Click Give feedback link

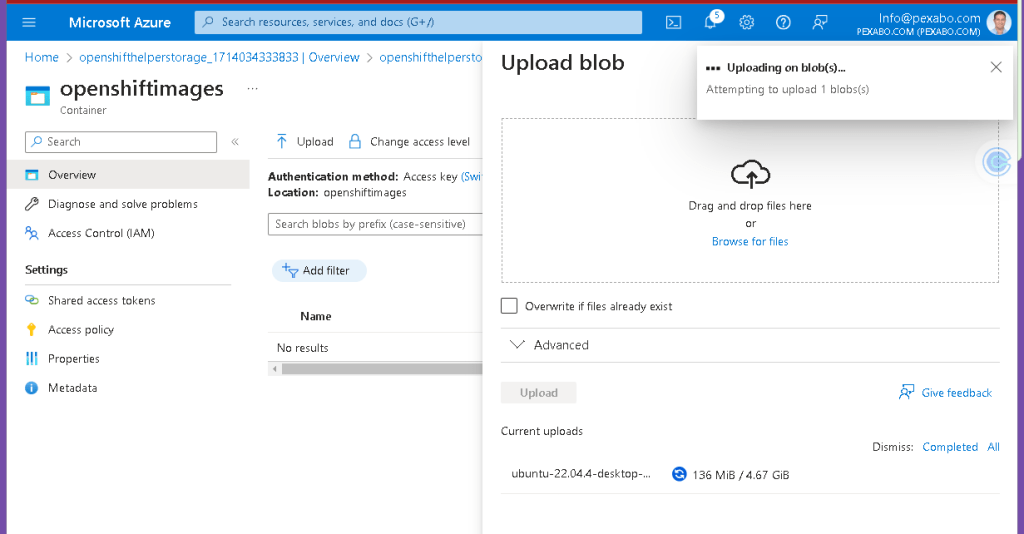coord(946,392)
